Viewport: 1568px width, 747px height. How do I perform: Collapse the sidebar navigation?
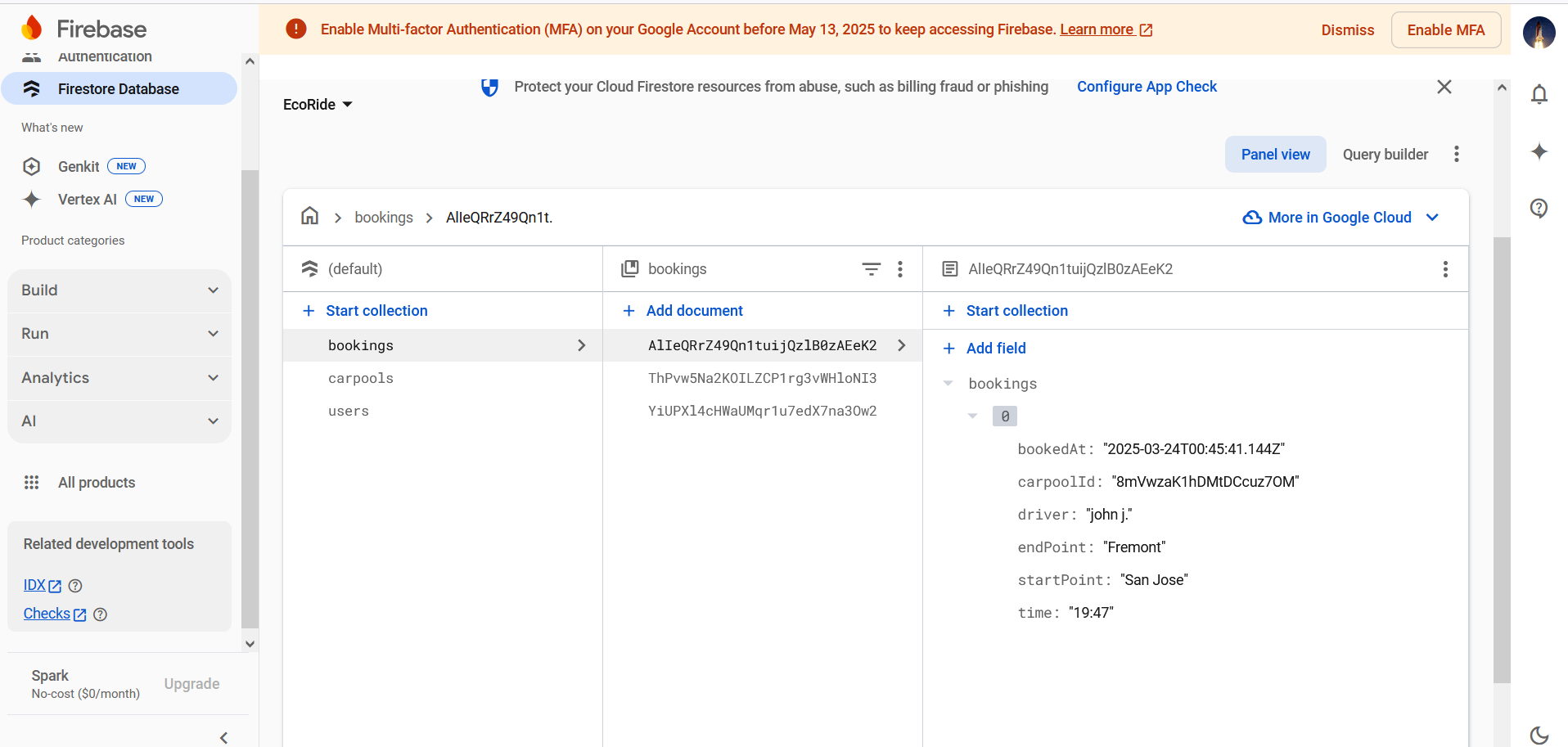coord(223,737)
